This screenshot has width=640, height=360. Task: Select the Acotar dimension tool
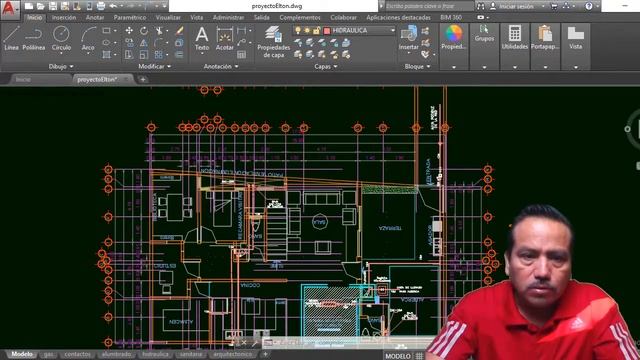[x=224, y=39]
